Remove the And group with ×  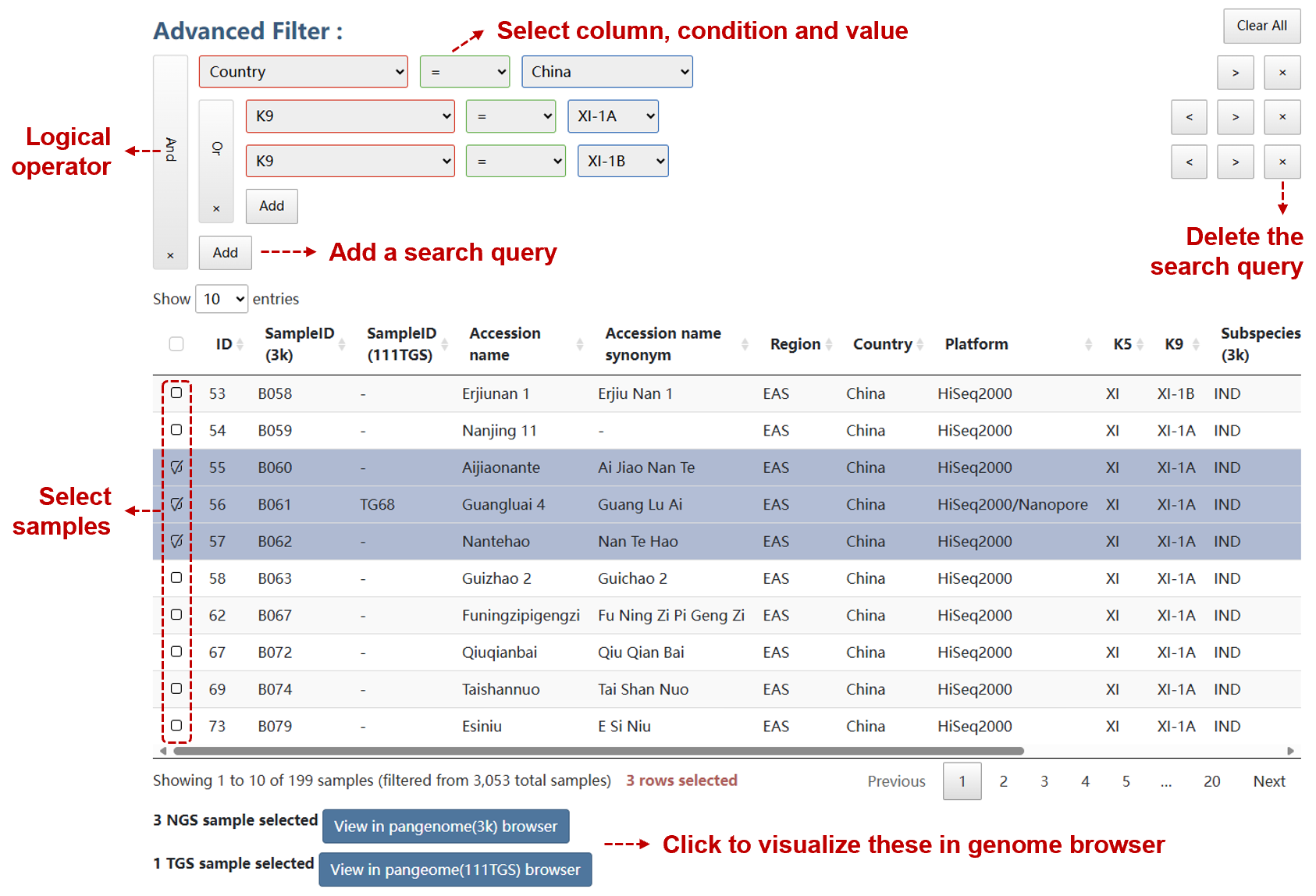pos(170,255)
